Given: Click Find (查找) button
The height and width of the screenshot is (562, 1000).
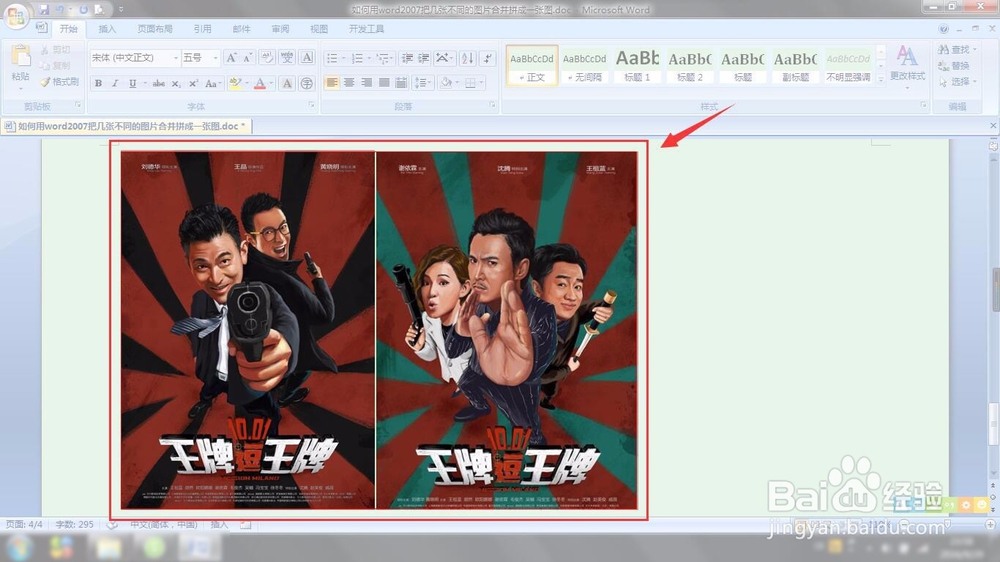Looking at the screenshot, I should 957,49.
